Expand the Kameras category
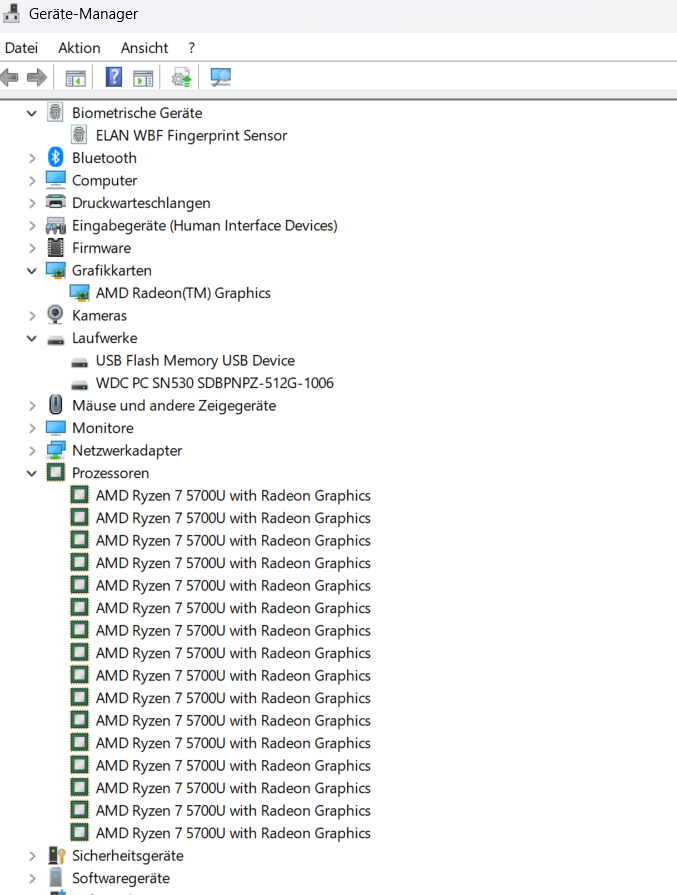This screenshot has height=895, width=677. 32,316
